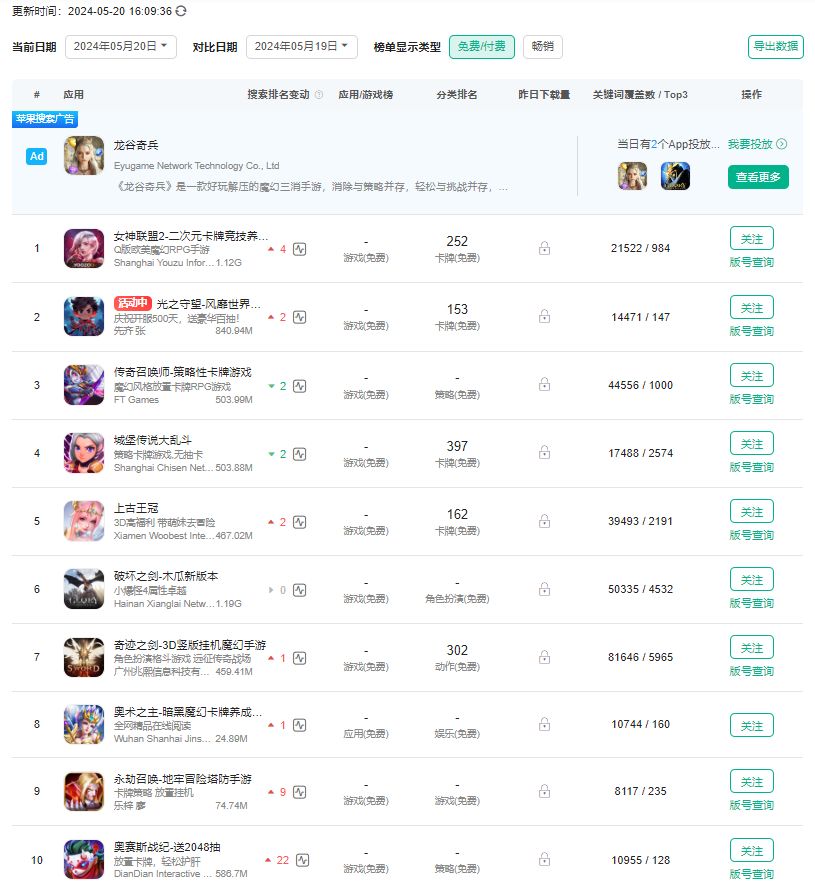
Task: Open the 当前日期 date picker dropdown
Action: 118,47
